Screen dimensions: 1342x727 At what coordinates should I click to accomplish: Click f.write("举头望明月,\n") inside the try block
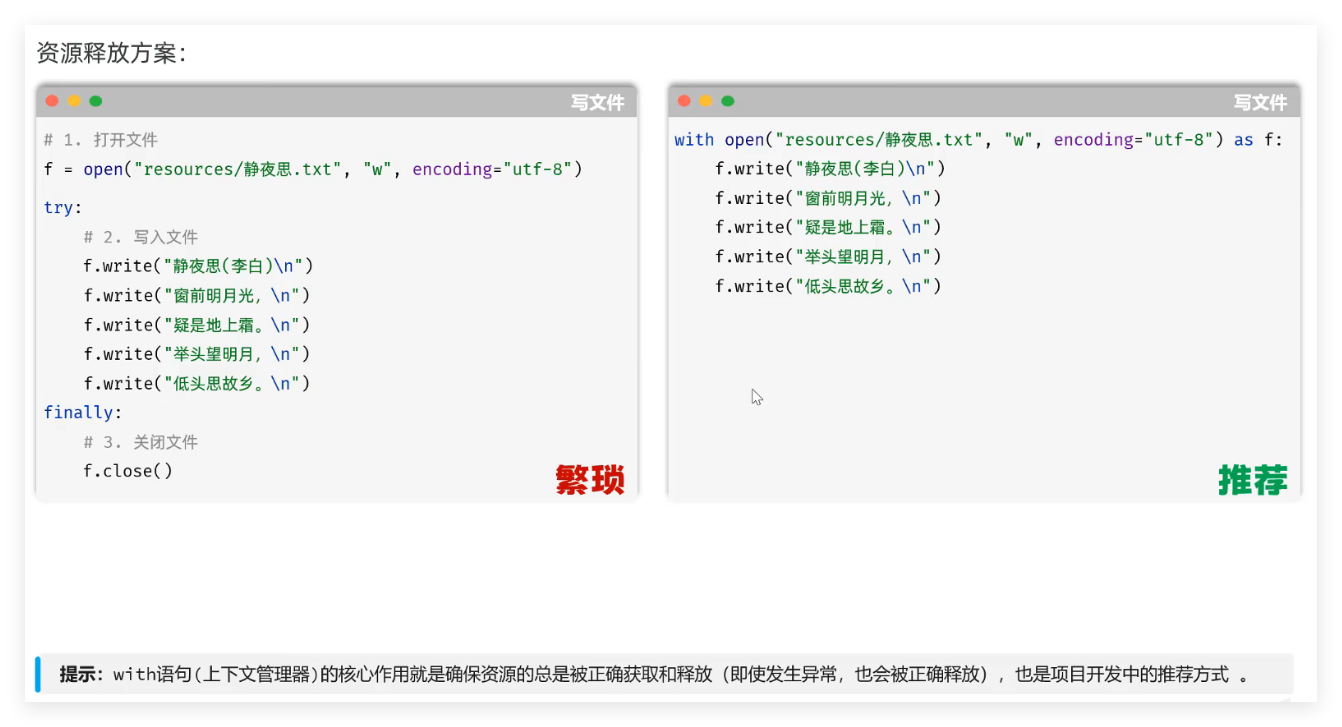(197, 354)
